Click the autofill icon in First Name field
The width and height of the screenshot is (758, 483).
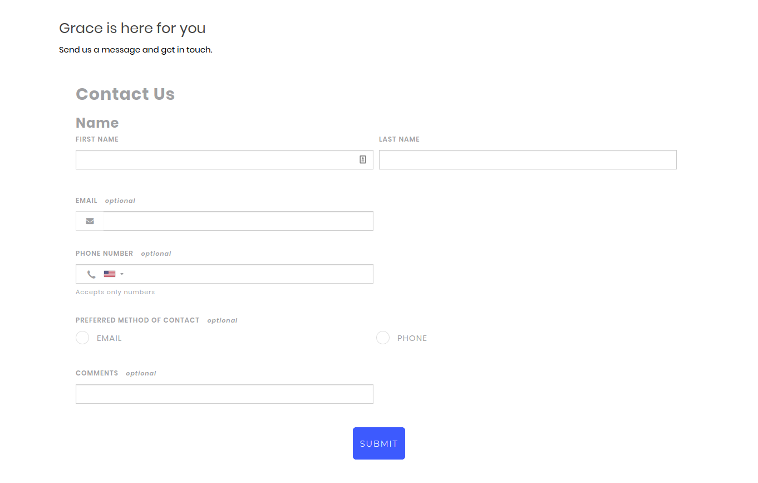click(x=363, y=160)
